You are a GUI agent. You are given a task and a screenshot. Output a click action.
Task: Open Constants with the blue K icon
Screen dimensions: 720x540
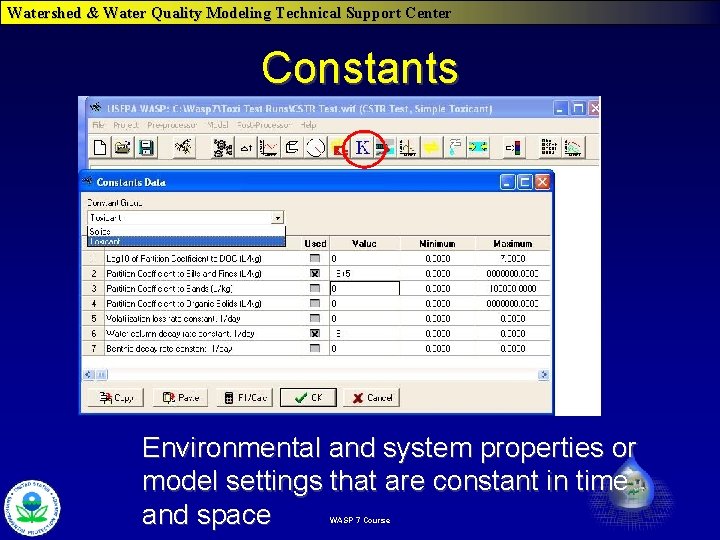[362, 147]
